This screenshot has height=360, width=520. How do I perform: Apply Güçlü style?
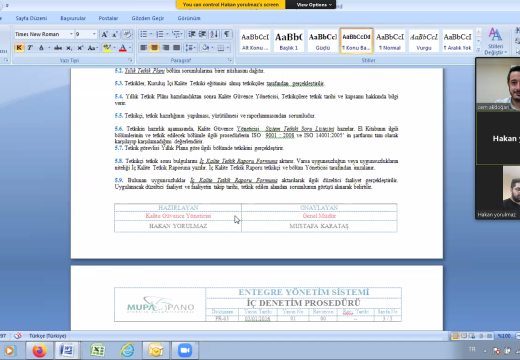(x=323, y=41)
